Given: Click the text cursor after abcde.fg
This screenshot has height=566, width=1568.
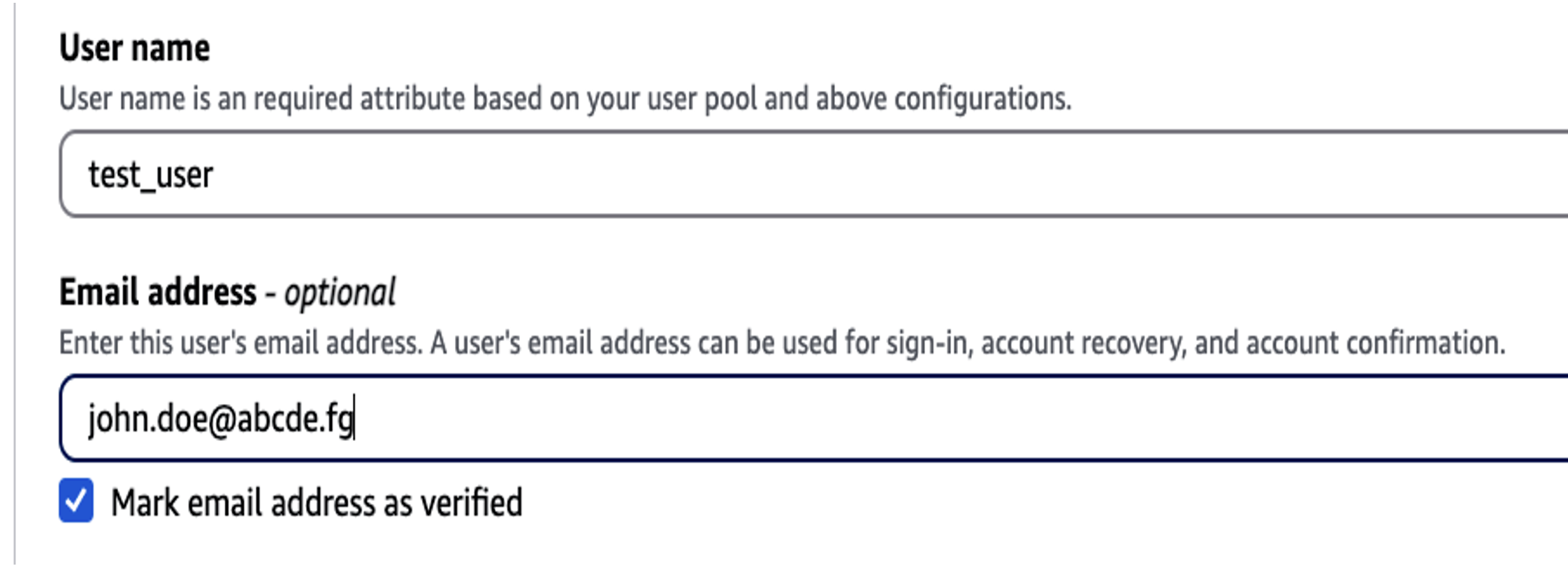Looking at the screenshot, I should [x=355, y=417].
